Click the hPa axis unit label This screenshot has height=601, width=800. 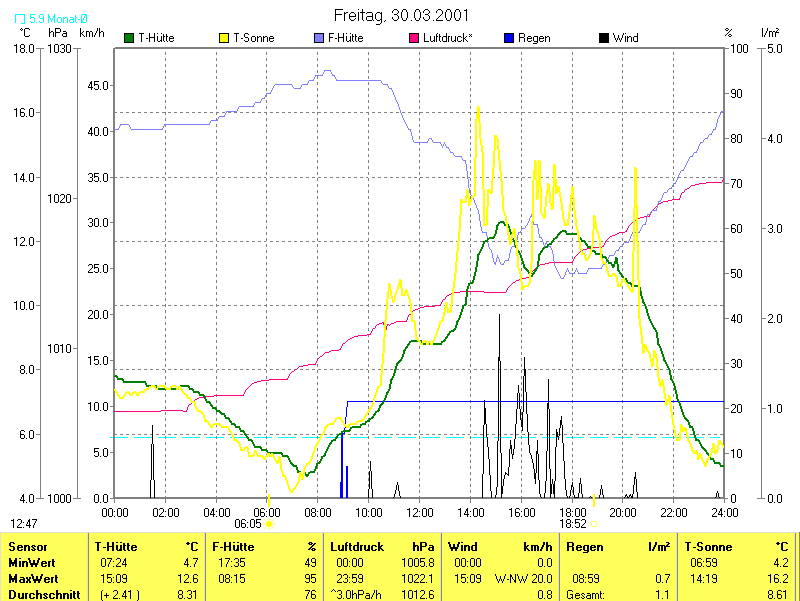[57, 33]
